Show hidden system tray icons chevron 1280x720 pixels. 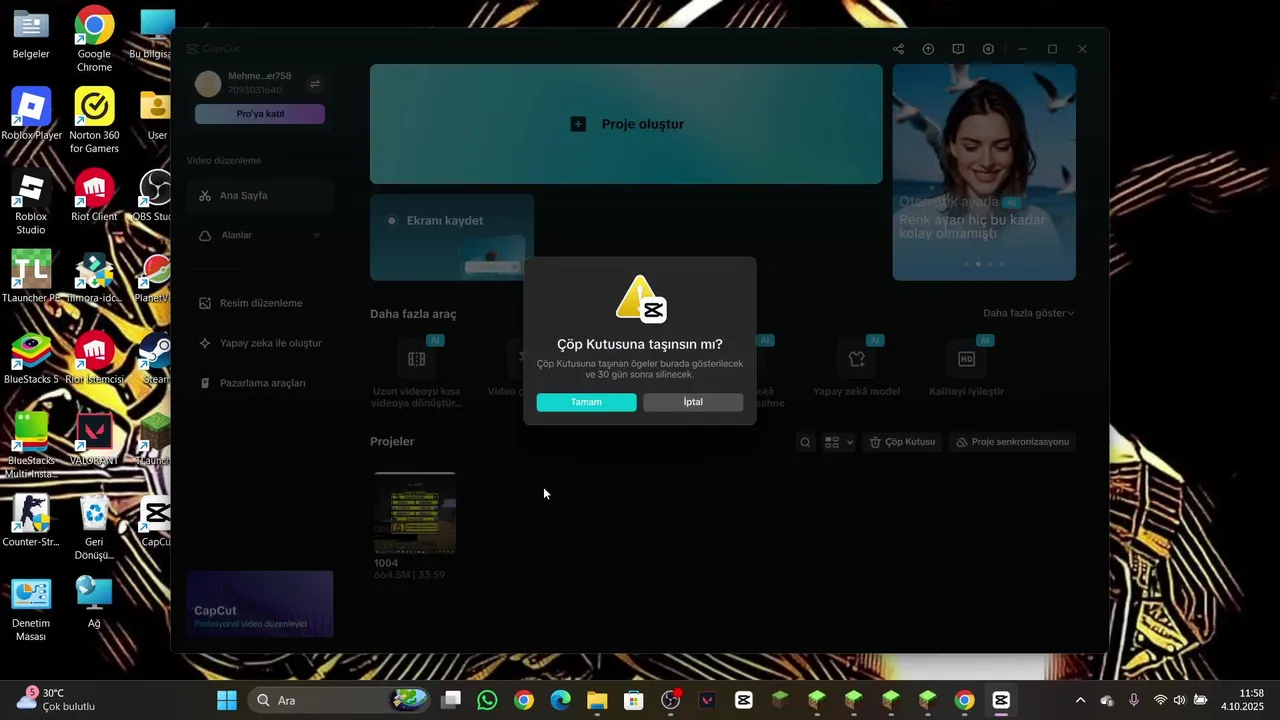click(x=1080, y=700)
